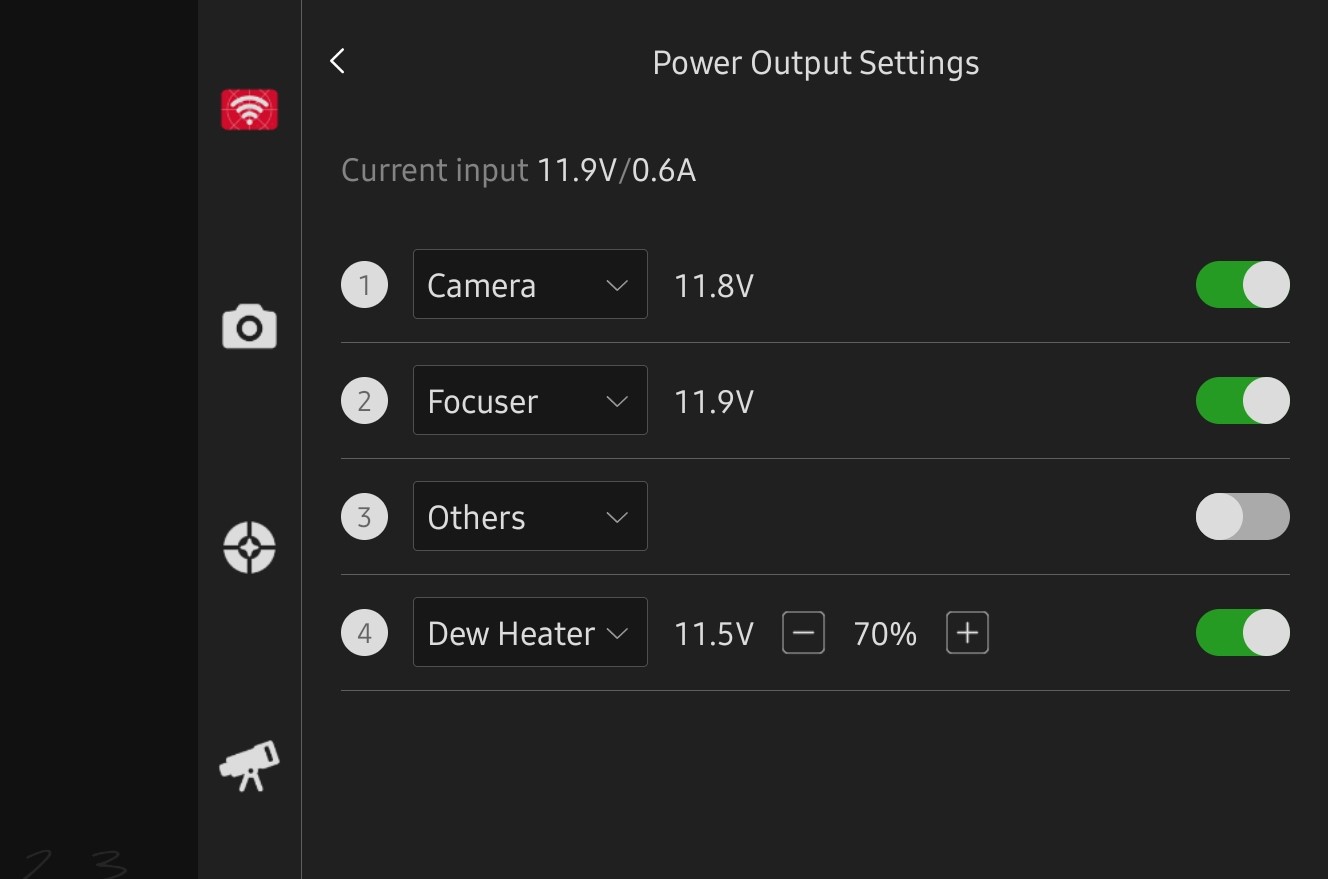Image resolution: width=1328 pixels, height=879 pixels.
Task: Increase dew heater power with plus button
Action: (967, 633)
